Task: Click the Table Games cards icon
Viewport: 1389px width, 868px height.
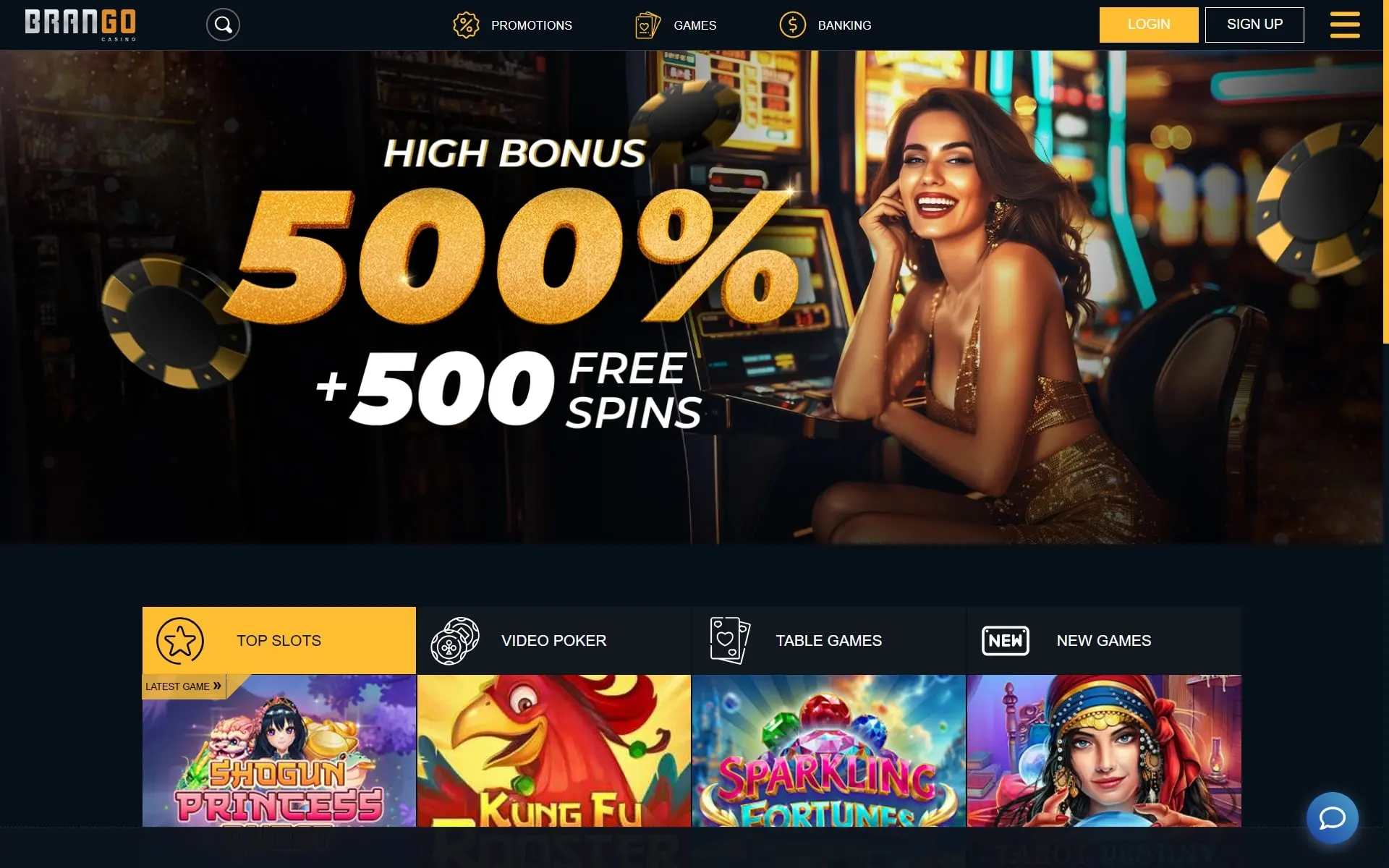Action: (729, 641)
